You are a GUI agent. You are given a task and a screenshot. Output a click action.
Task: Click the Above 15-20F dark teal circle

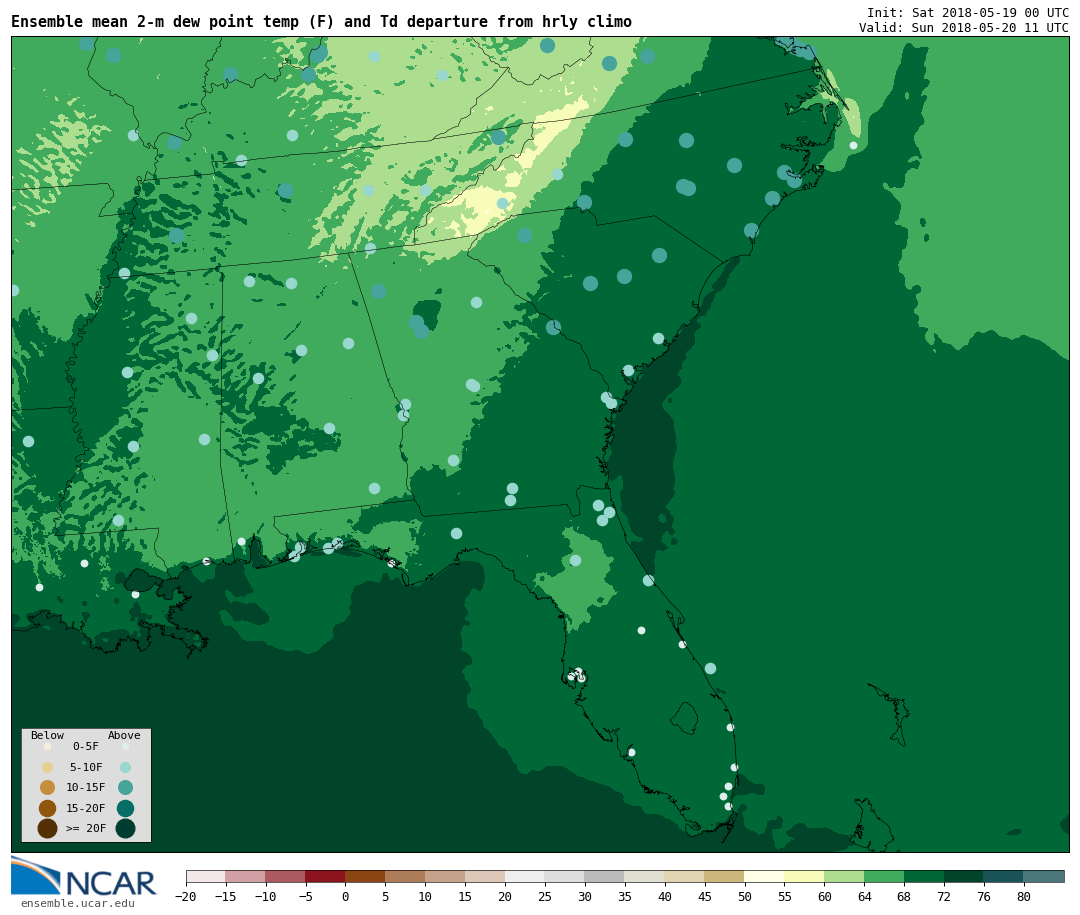[125, 808]
